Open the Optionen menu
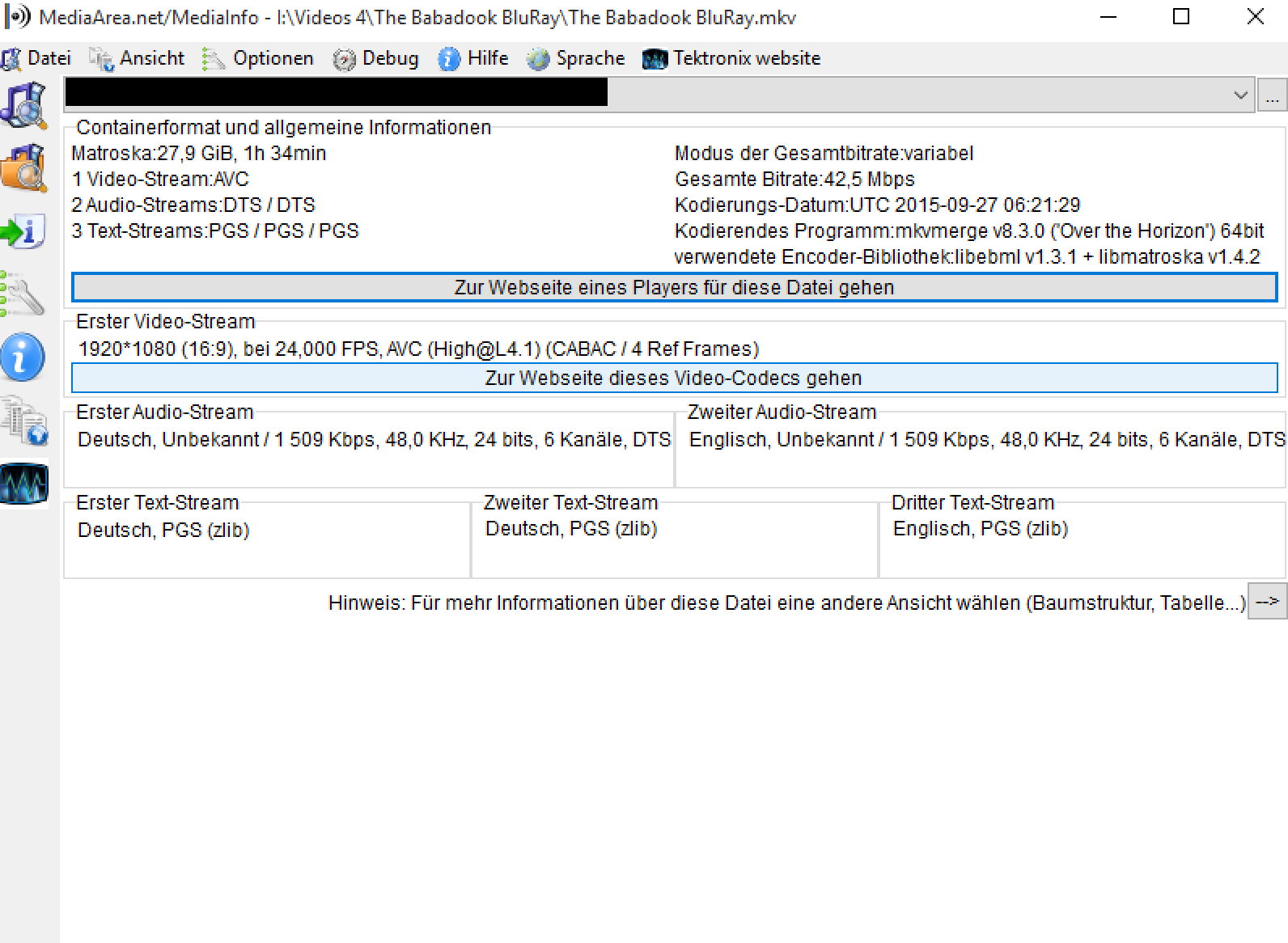This screenshot has height=943, width=1288. 257,58
